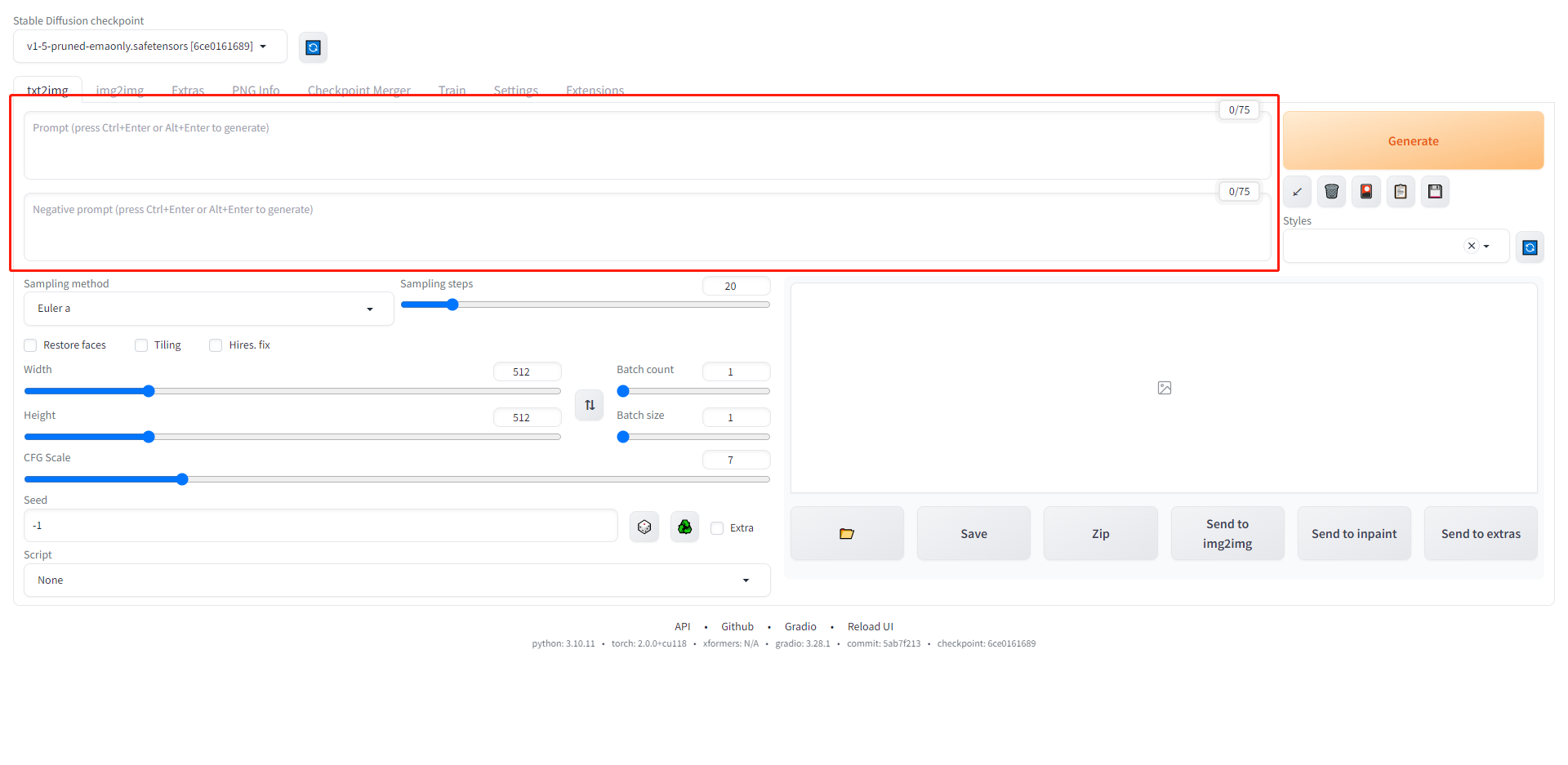This screenshot has height=765, width=1568.
Task: Expand the Sampling method dropdown
Action: coord(208,309)
